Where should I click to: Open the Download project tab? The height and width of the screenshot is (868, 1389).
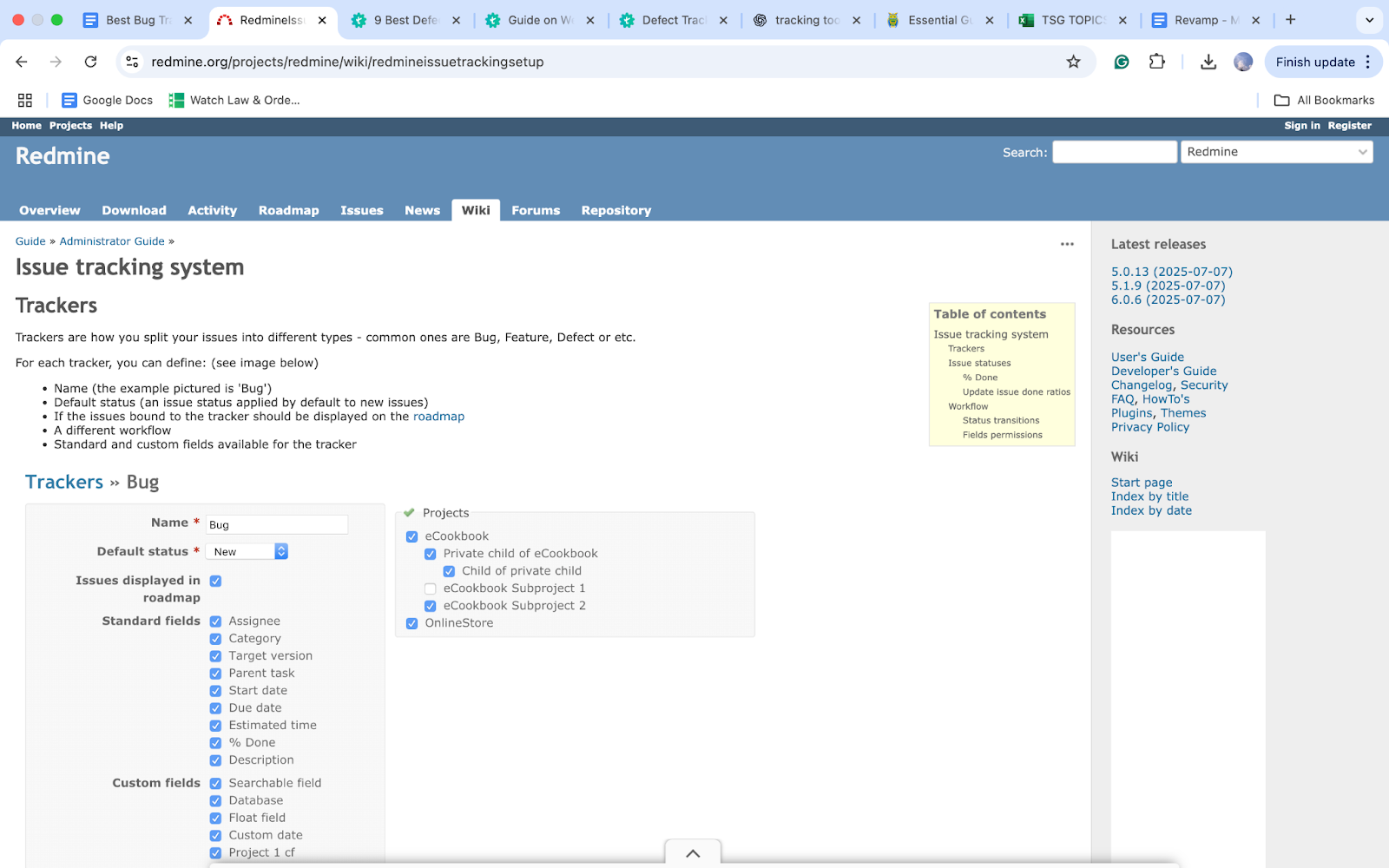pos(134,210)
